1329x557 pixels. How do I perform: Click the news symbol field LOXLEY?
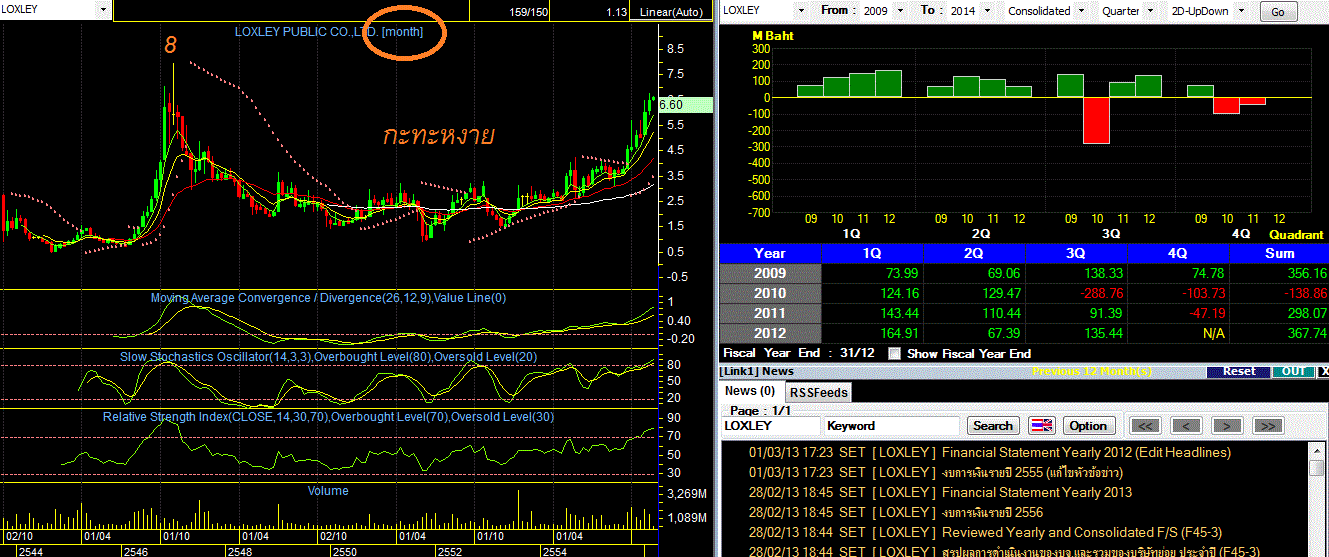click(x=769, y=425)
